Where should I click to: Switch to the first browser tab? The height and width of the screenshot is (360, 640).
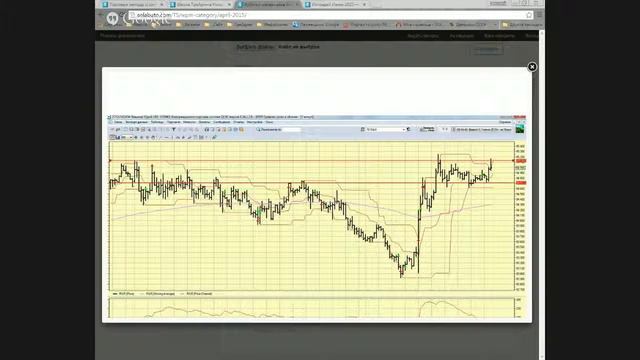click(x=132, y=4)
